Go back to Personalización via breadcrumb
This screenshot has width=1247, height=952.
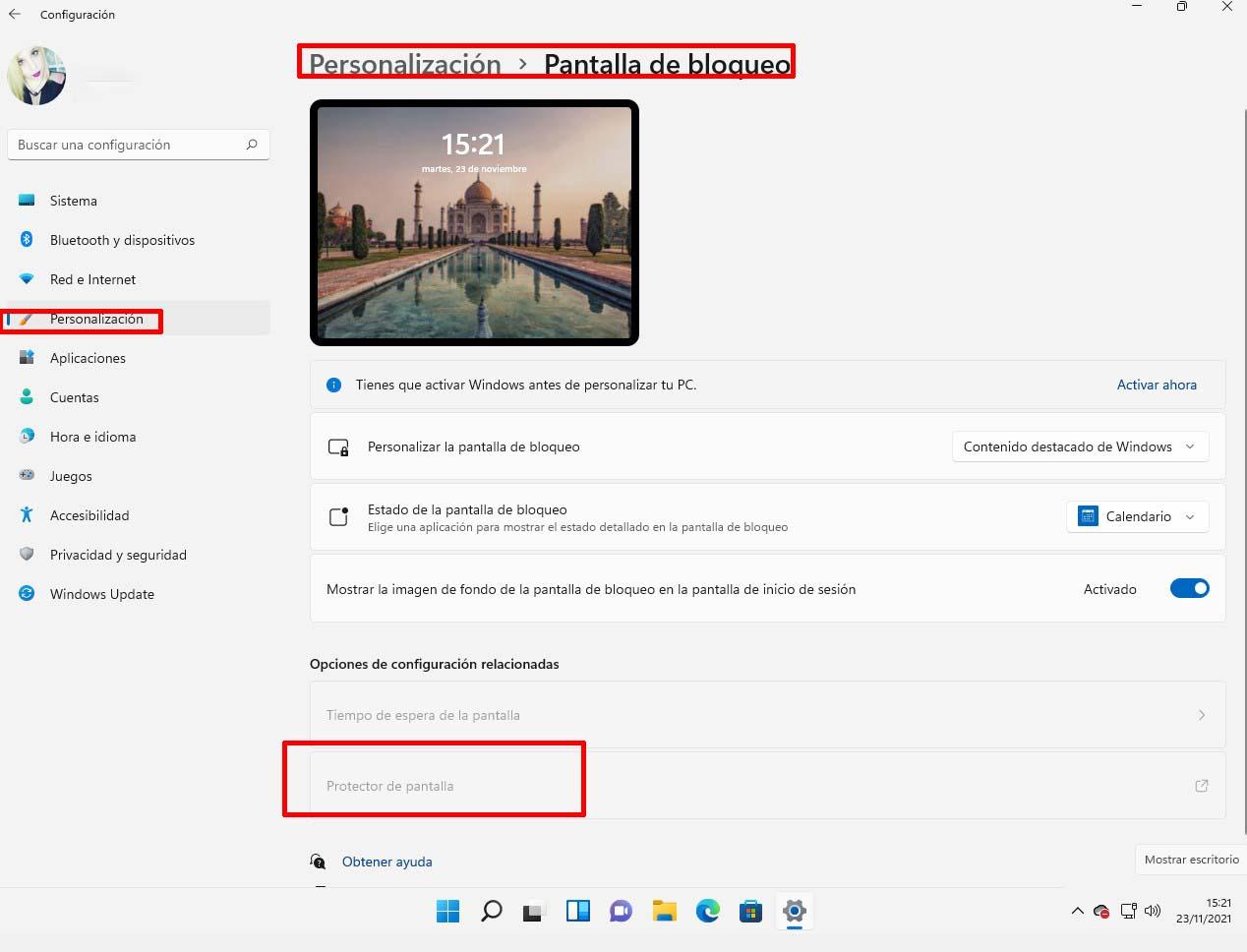point(403,63)
